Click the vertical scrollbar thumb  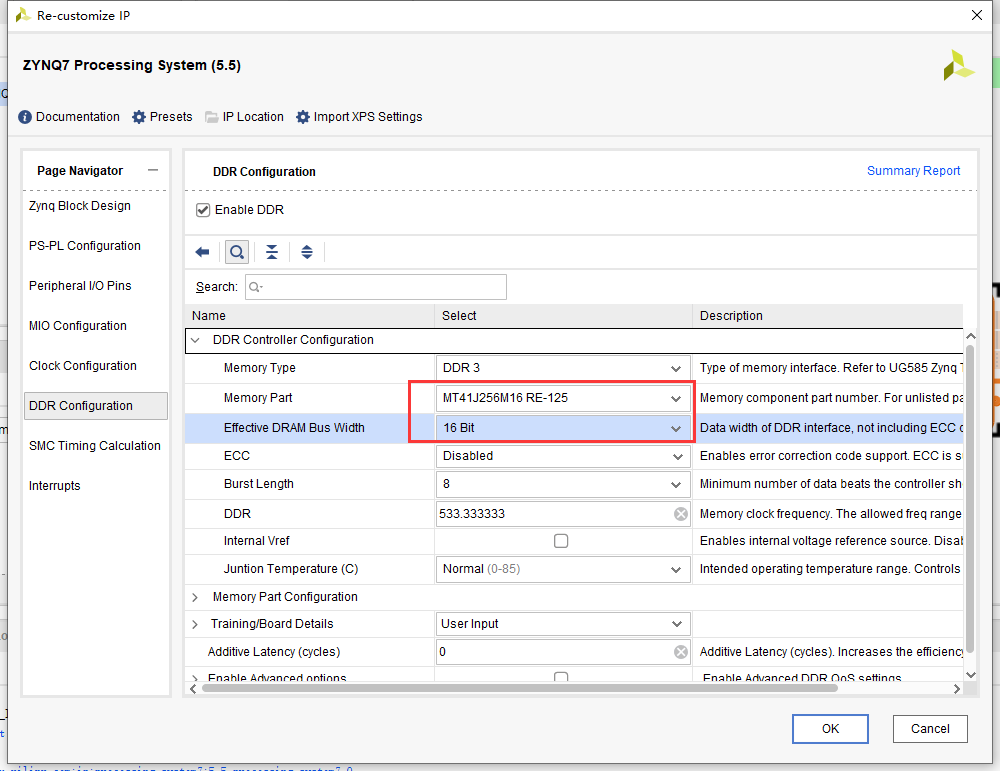point(970,499)
